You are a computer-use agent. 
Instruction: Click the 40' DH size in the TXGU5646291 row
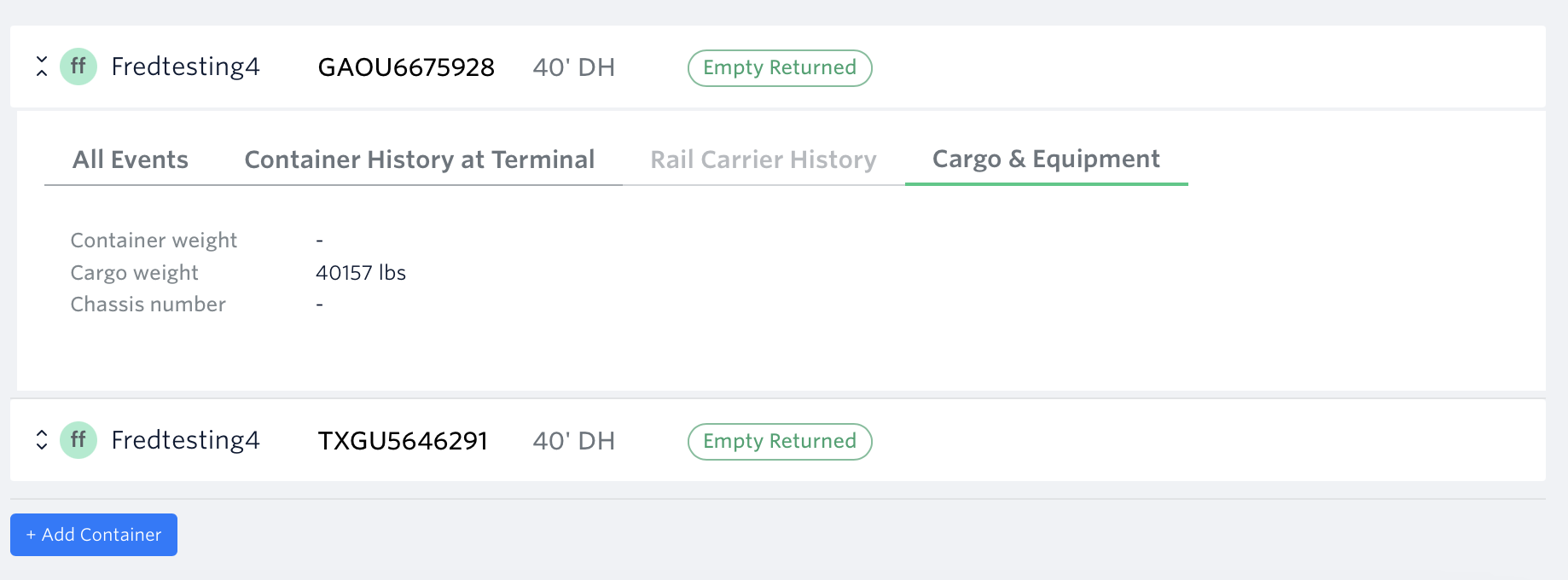574,441
